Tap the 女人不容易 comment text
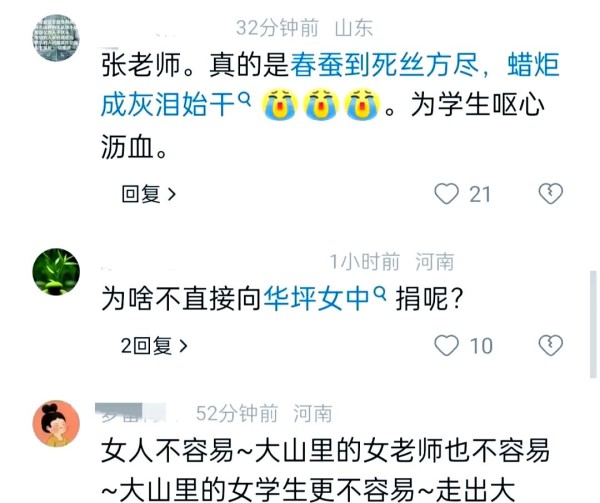Image resolution: width=600 pixels, height=503 pixels. pos(326,470)
